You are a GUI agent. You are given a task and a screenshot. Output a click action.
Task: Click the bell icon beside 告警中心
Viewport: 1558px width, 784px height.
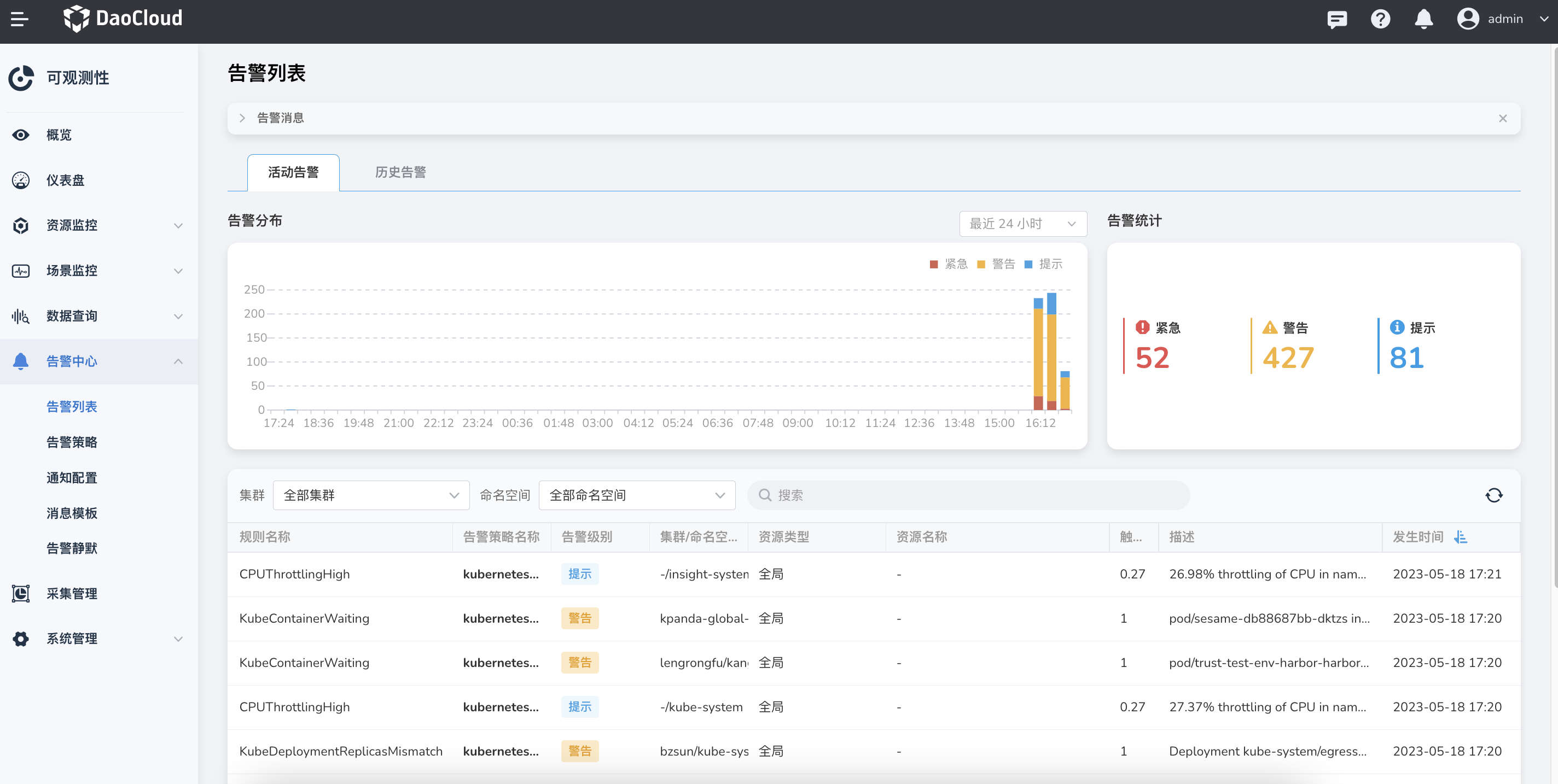21,361
